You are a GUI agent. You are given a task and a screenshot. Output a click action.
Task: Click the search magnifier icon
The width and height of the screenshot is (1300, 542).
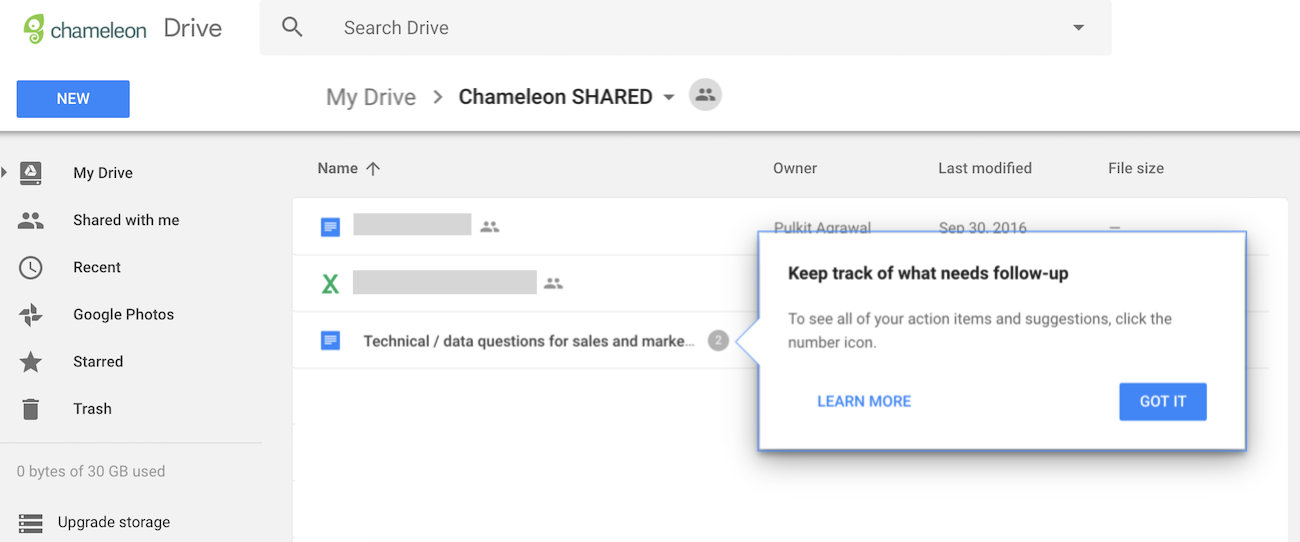(x=292, y=28)
